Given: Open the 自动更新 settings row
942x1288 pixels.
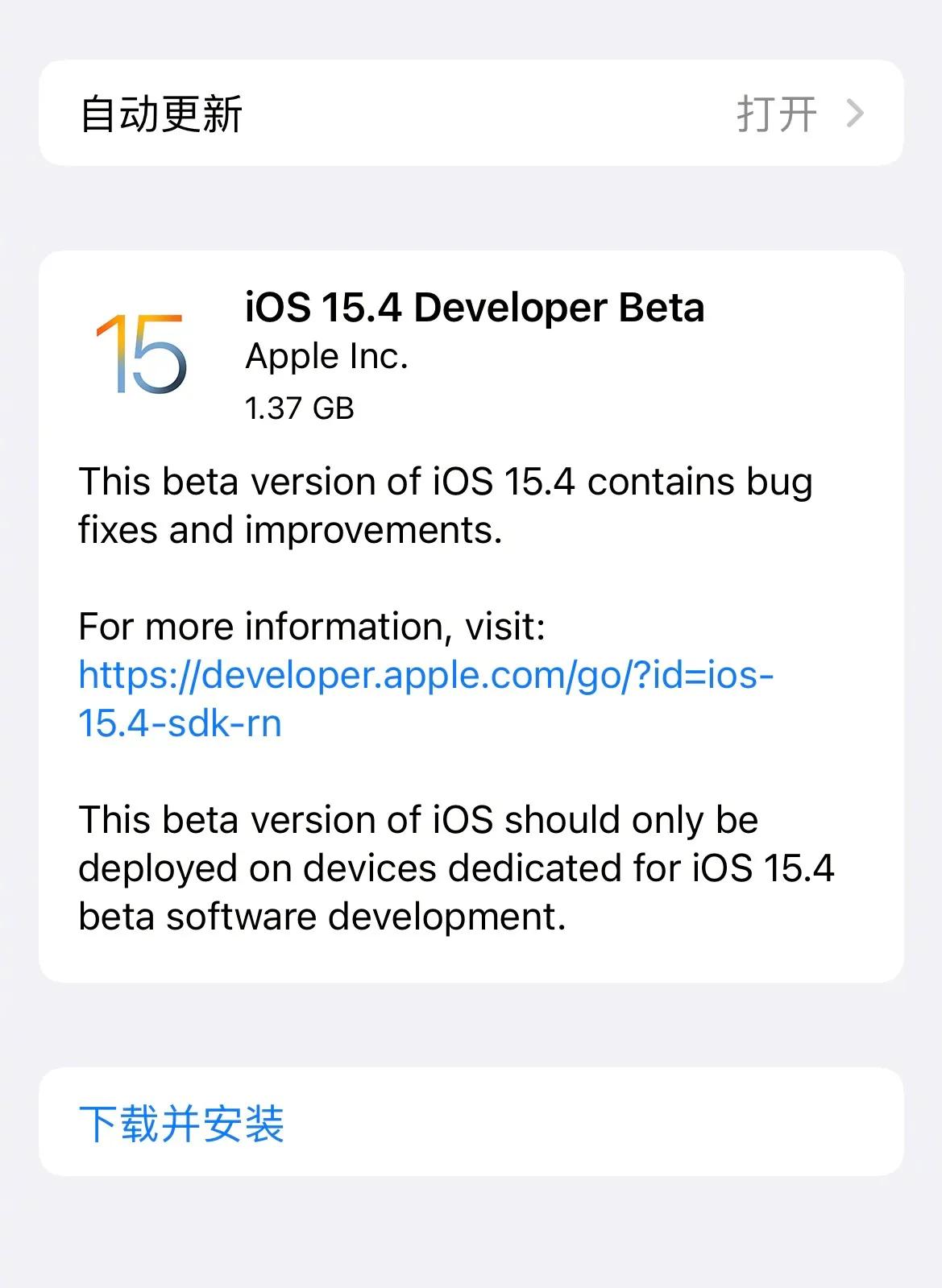Looking at the screenshot, I should (471, 113).
